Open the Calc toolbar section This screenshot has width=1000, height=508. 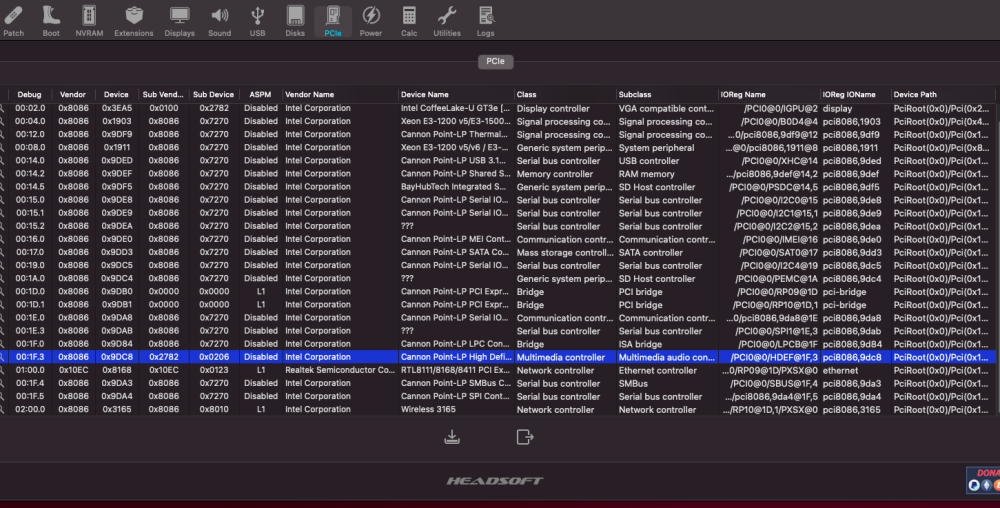tap(409, 20)
